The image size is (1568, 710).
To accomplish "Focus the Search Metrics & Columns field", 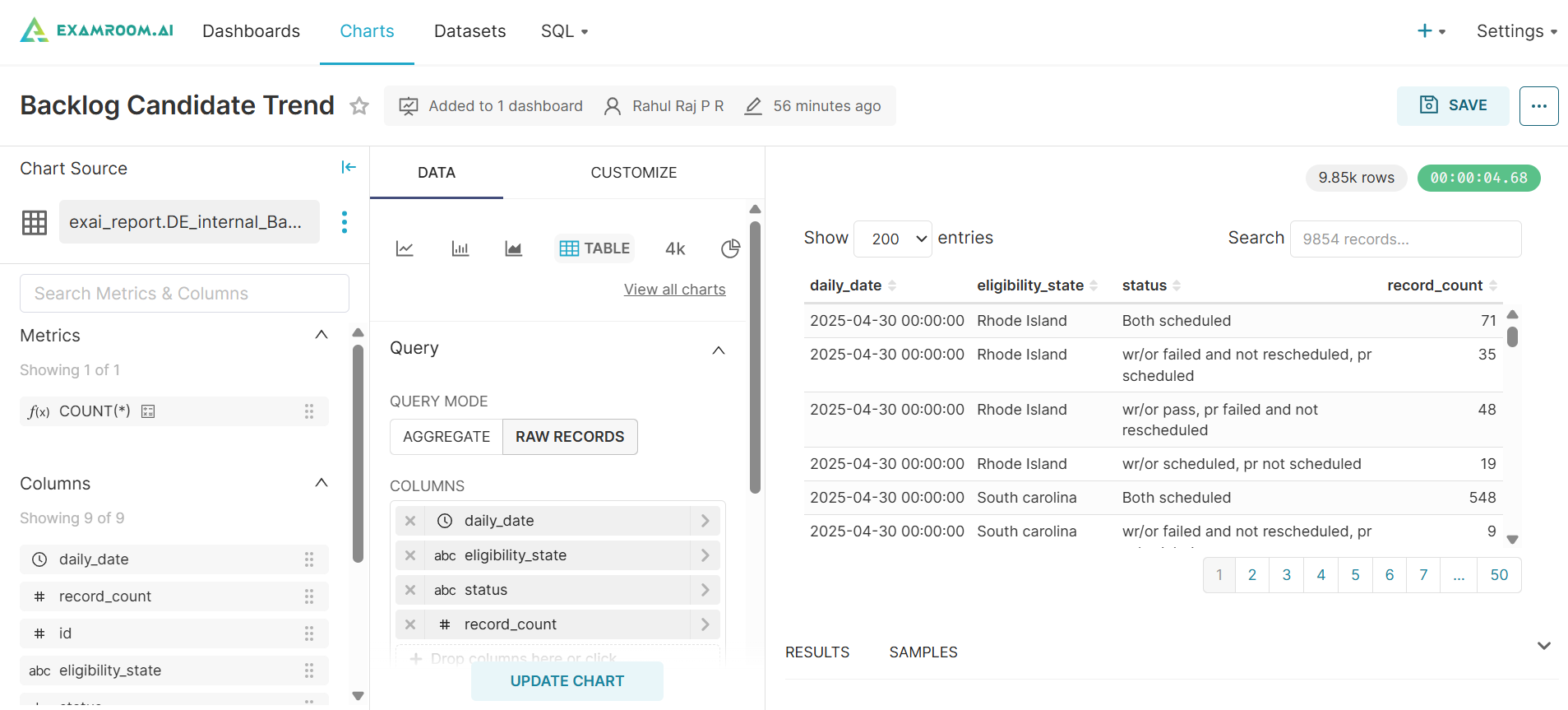I will pyautogui.click(x=184, y=294).
